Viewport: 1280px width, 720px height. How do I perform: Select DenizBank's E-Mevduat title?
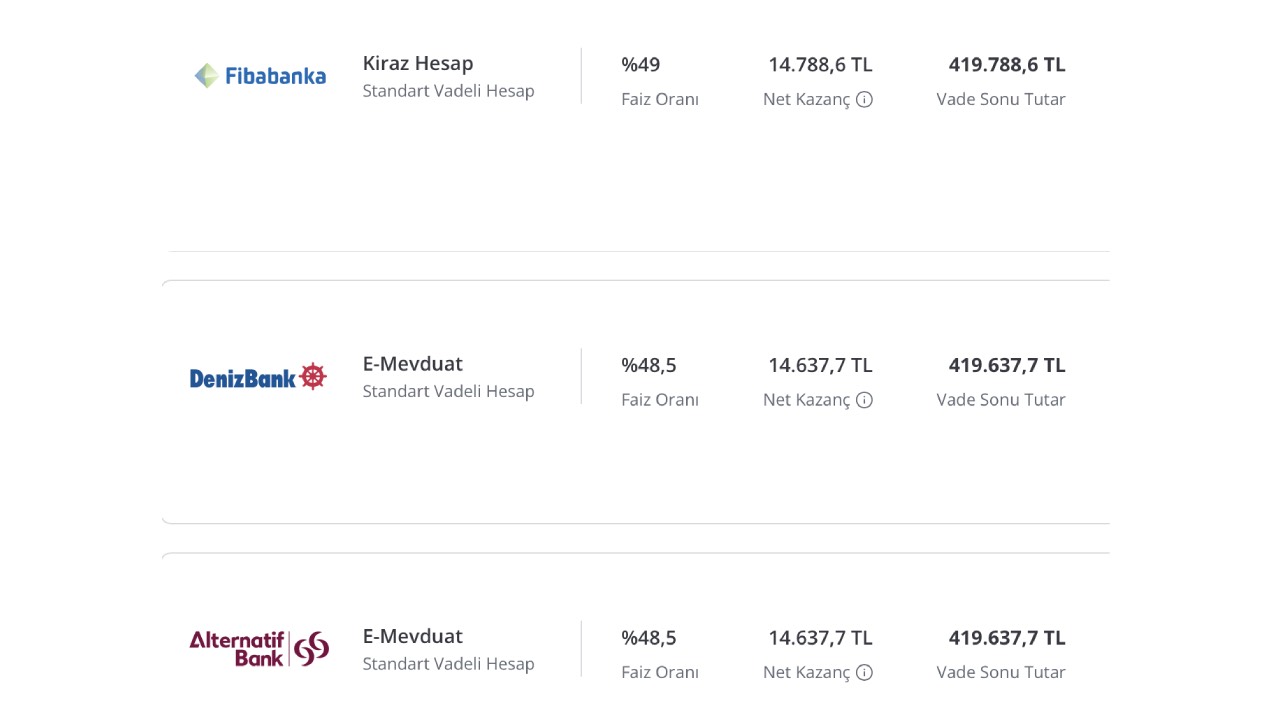tap(413, 364)
